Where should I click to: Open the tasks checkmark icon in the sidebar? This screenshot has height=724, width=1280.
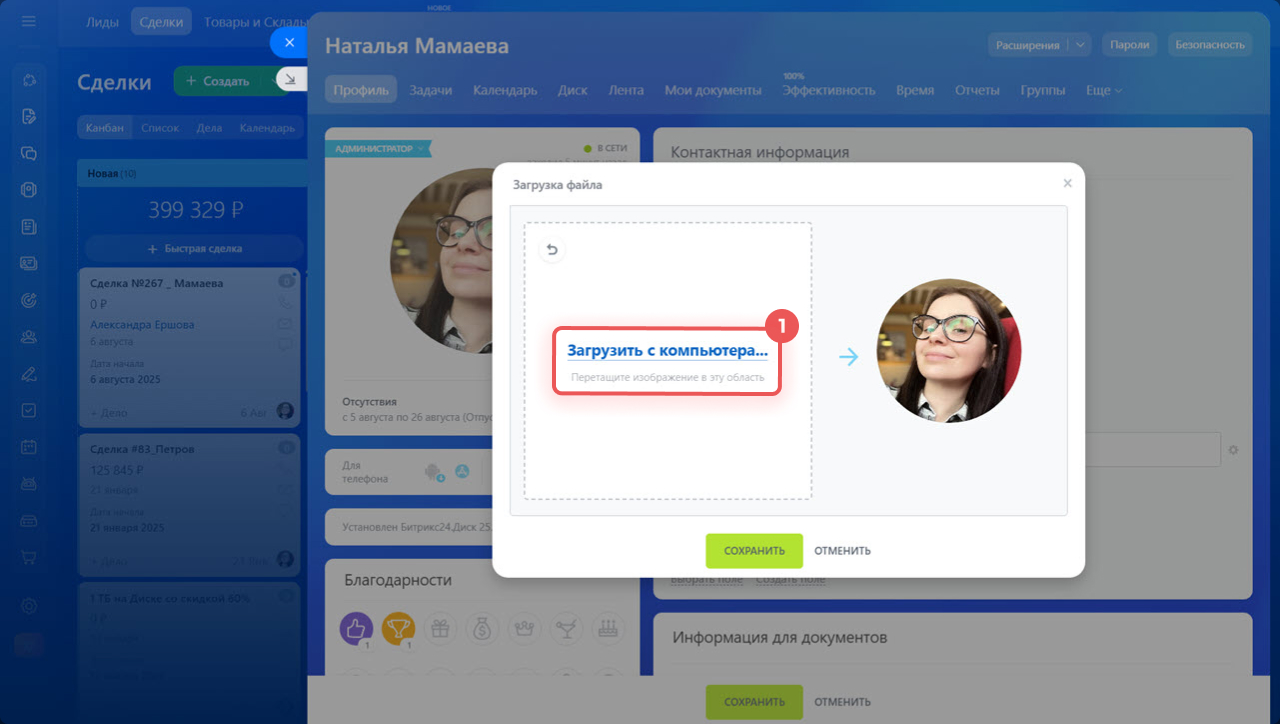coord(29,410)
